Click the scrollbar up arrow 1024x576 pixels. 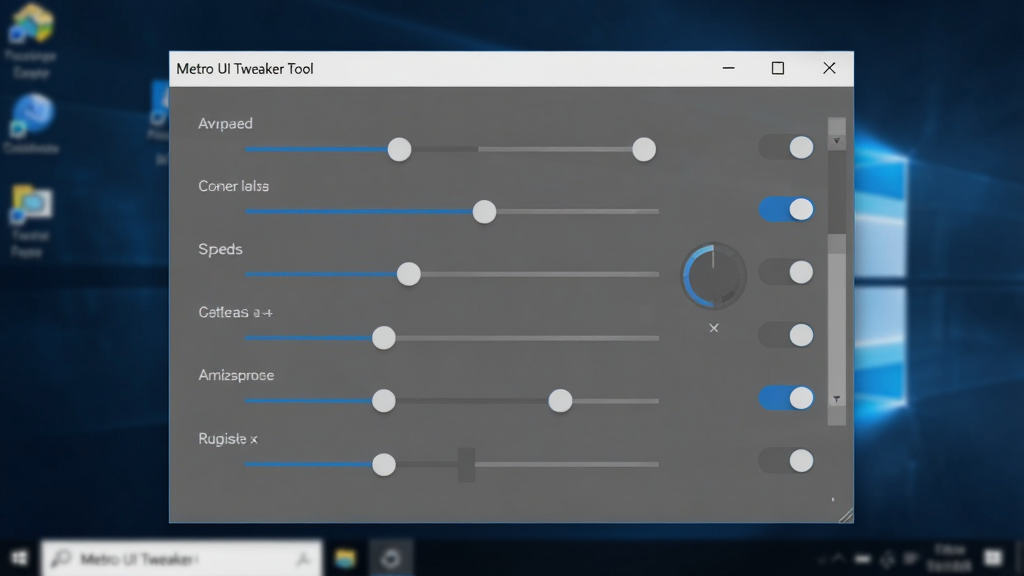837,141
